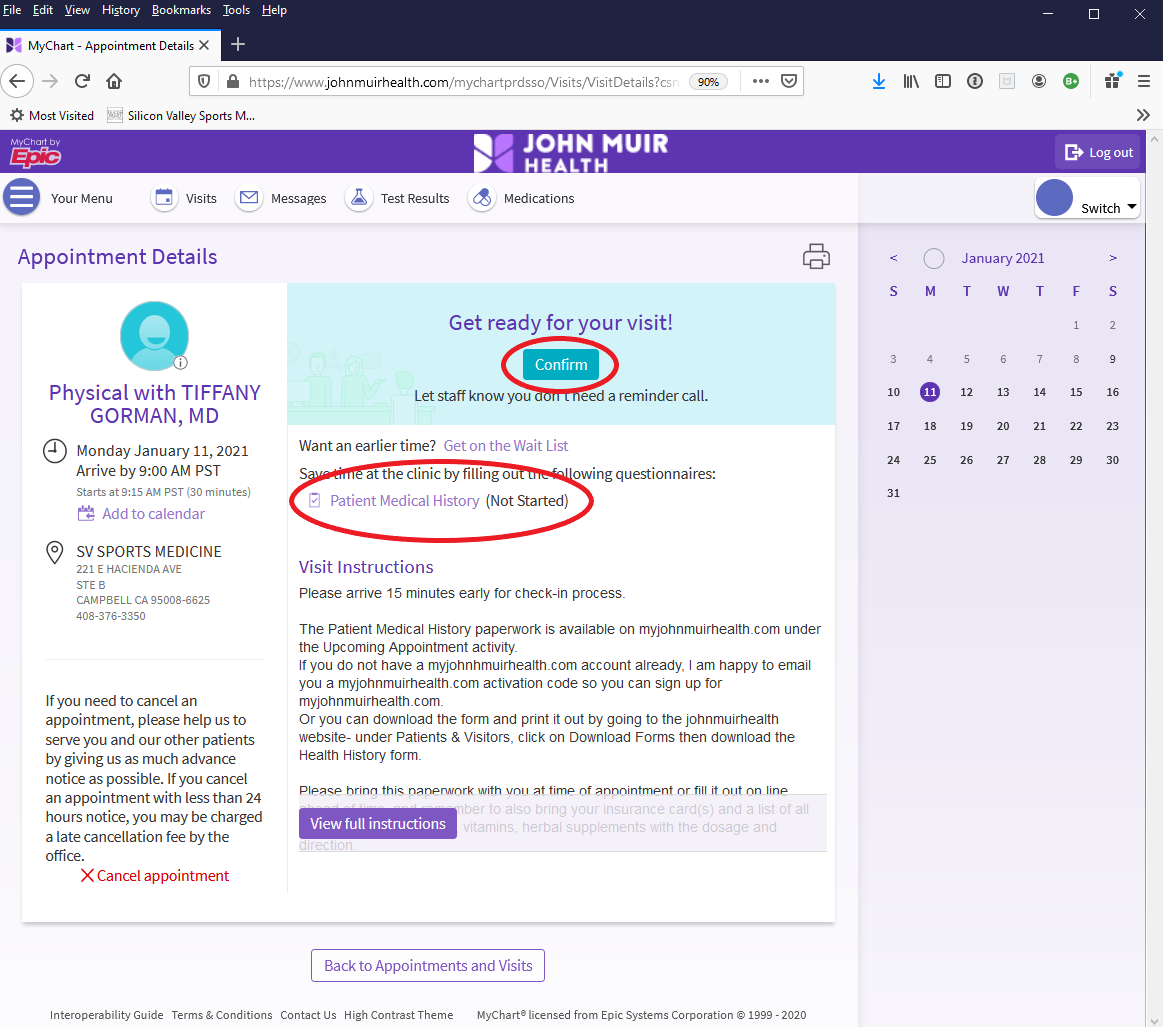Image resolution: width=1163 pixels, height=1027 pixels.
Task: Open Patient Medical History questionnaire
Action: (404, 501)
